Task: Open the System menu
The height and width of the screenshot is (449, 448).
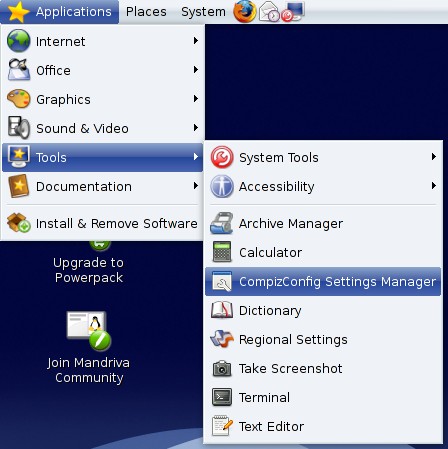Action: [x=203, y=12]
